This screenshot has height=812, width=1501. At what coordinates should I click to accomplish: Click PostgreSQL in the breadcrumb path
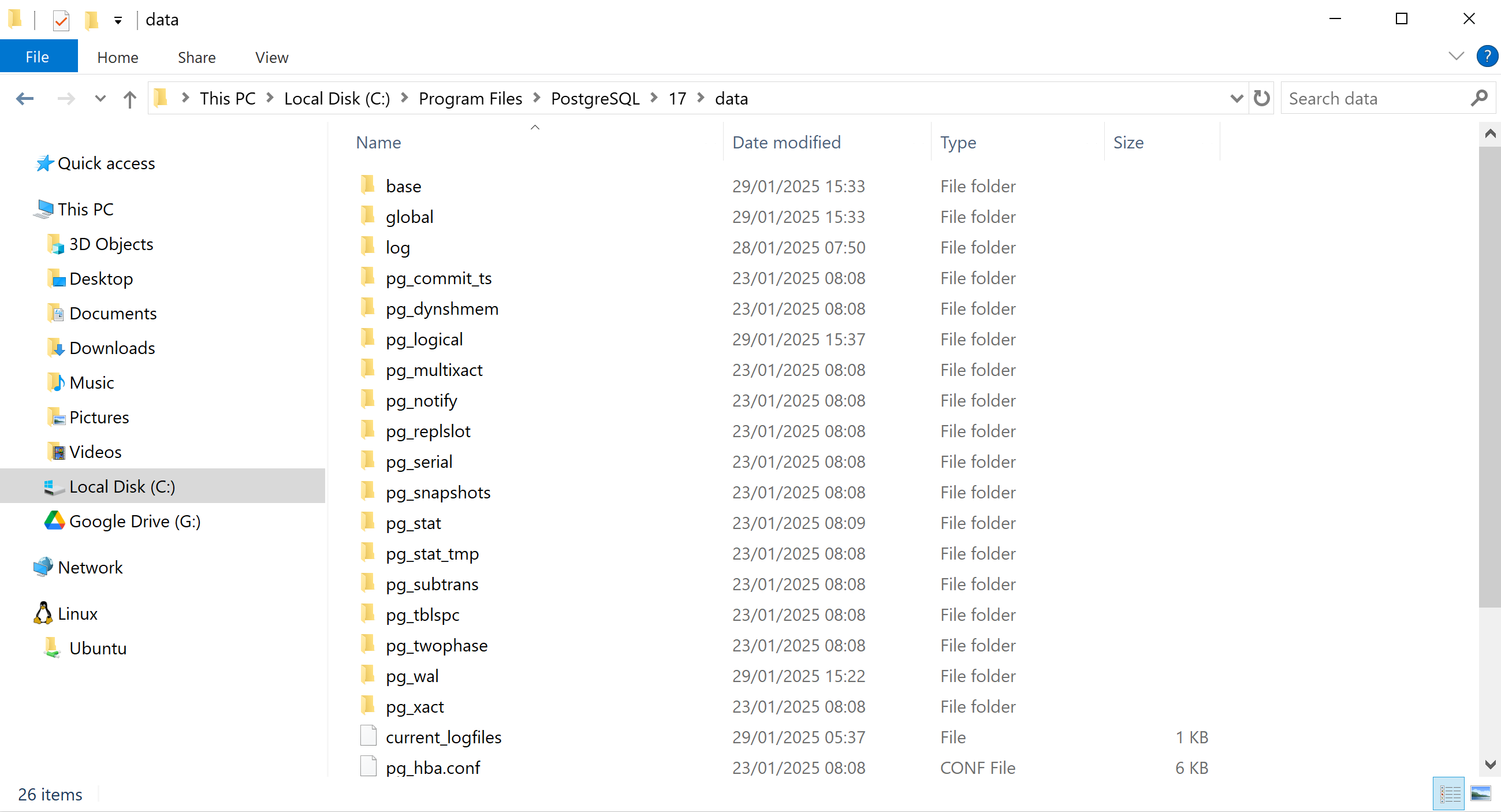(595, 98)
